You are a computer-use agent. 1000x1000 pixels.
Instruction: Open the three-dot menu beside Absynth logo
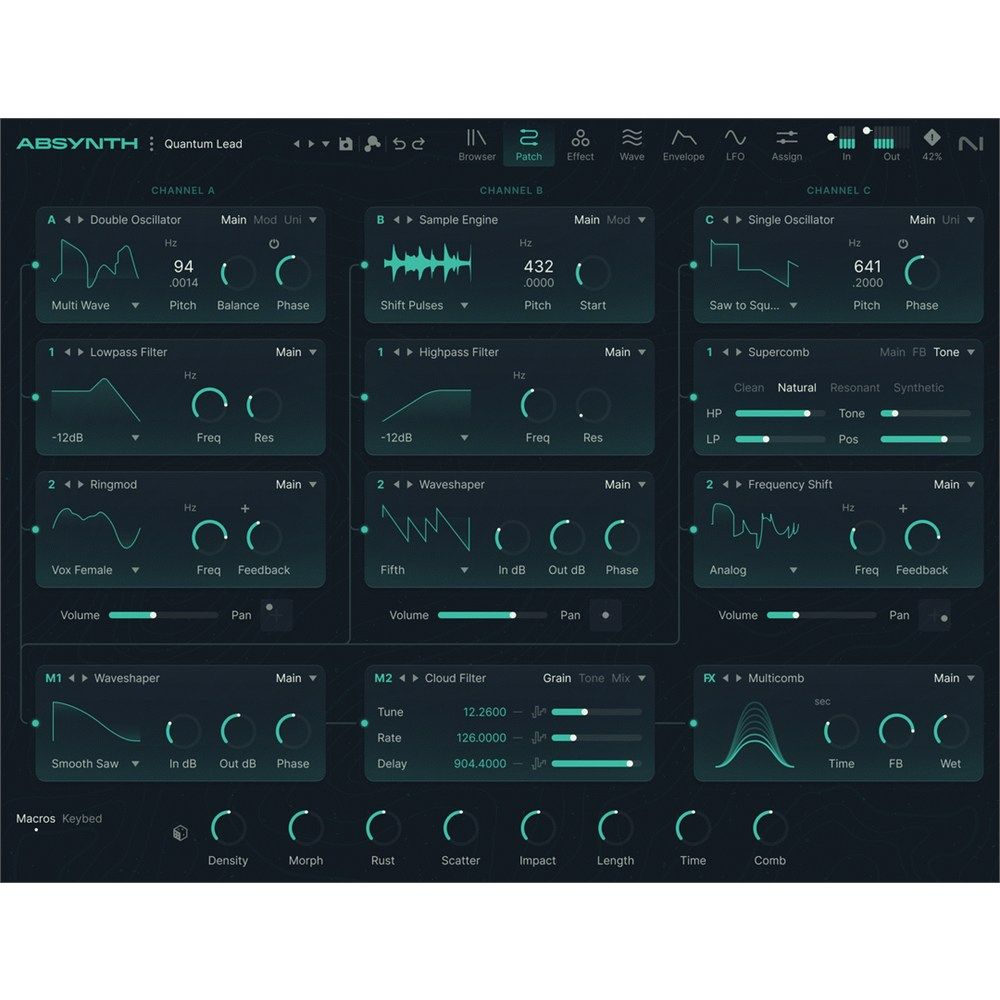click(151, 143)
